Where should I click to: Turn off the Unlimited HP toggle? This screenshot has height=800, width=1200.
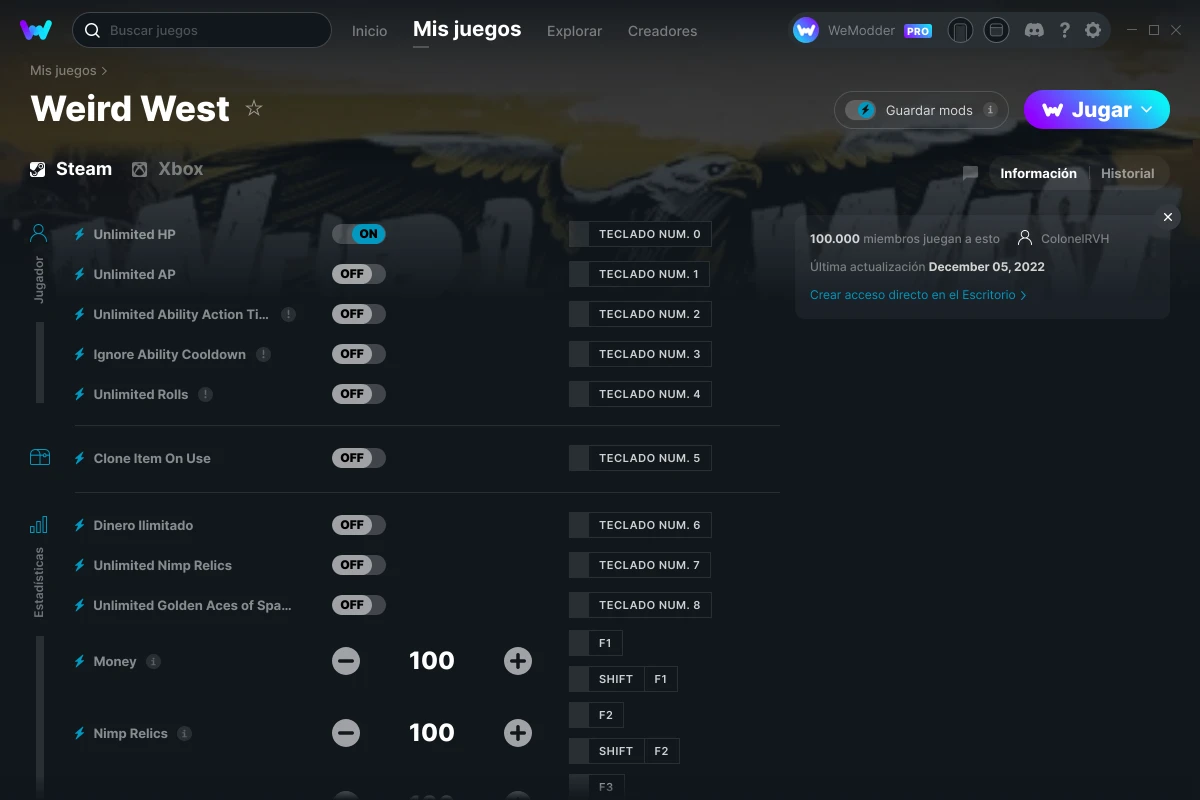coord(359,234)
